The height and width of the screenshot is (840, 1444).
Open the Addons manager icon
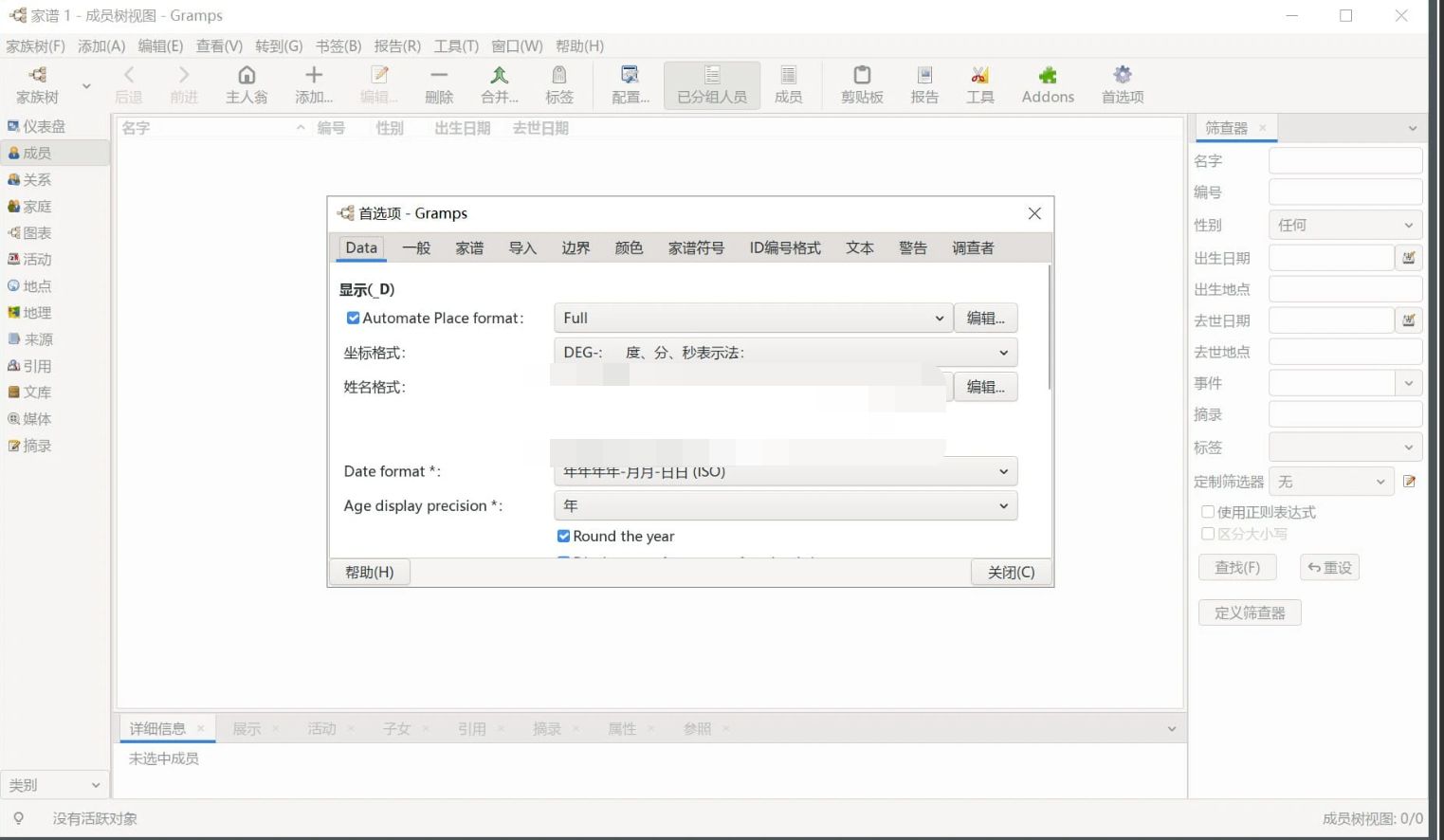[x=1046, y=83]
